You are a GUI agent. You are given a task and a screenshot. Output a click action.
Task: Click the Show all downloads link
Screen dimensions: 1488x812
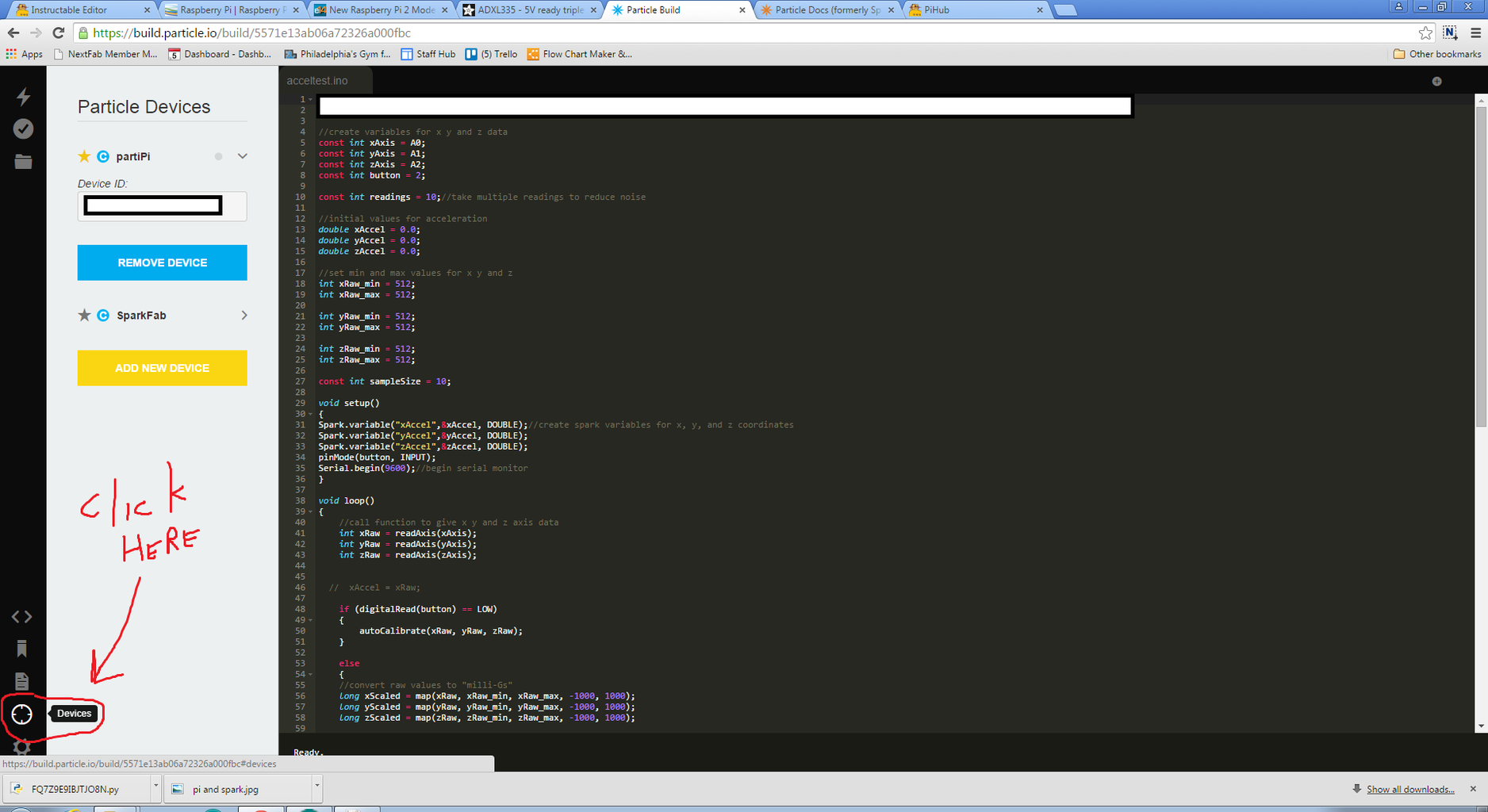pyautogui.click(x=1410, y=789)
